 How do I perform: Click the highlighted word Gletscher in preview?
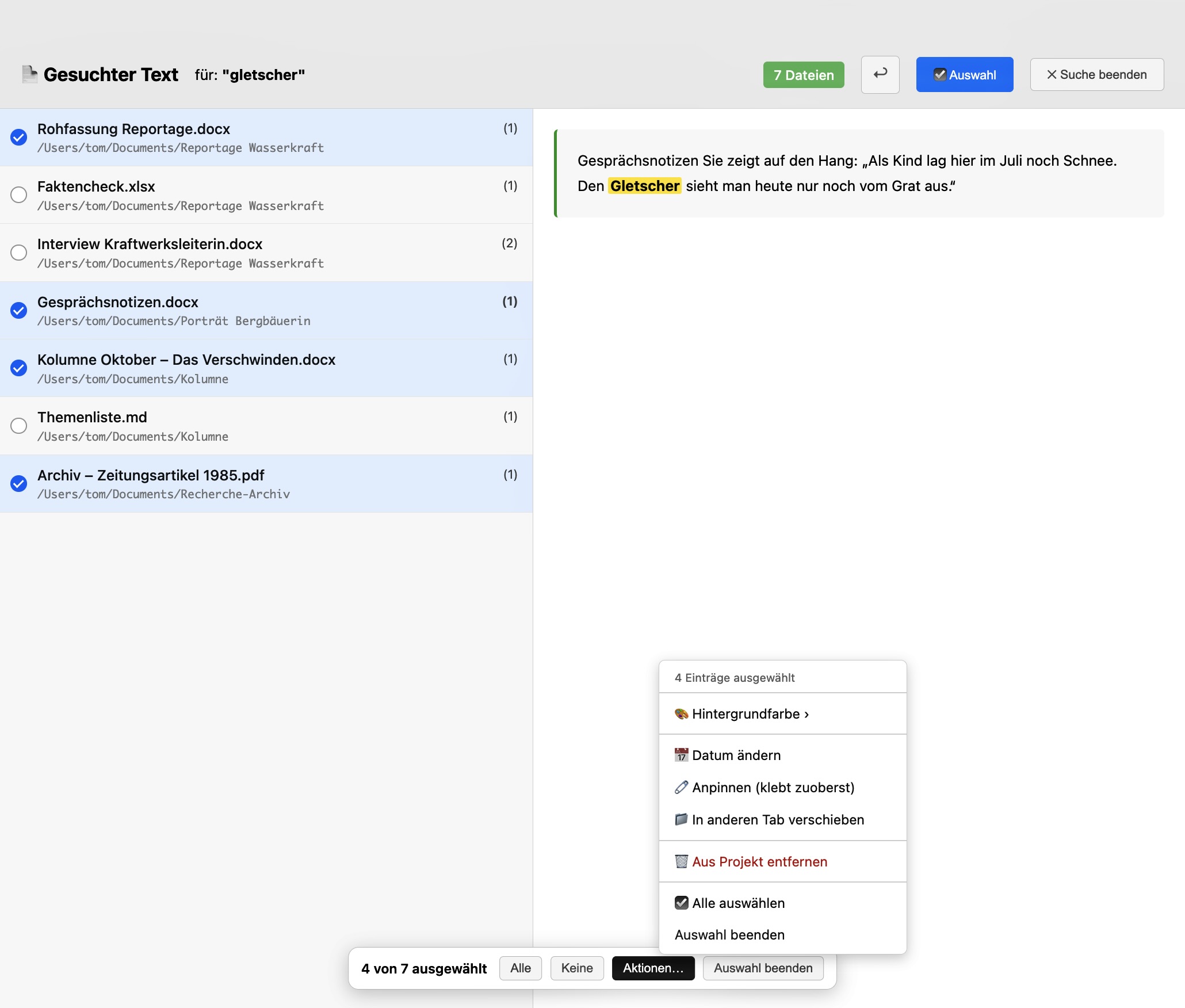pyautogui.click(x=645, y=186)
